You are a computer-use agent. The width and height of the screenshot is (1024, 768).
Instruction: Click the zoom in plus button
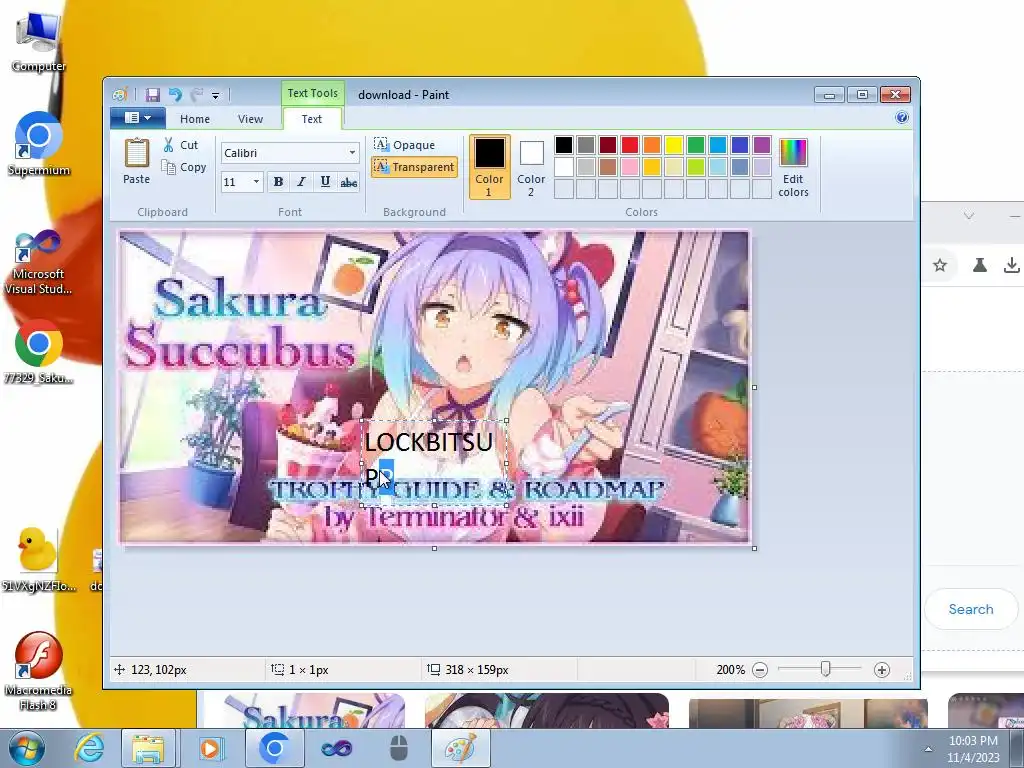[x=882, y=669]
